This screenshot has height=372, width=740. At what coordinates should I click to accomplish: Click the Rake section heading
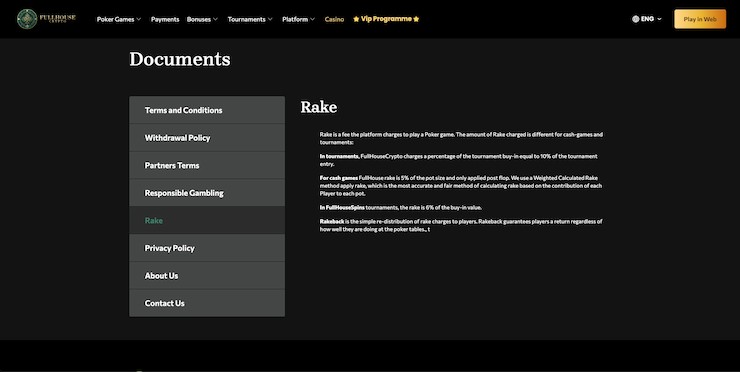pos(319,107)
